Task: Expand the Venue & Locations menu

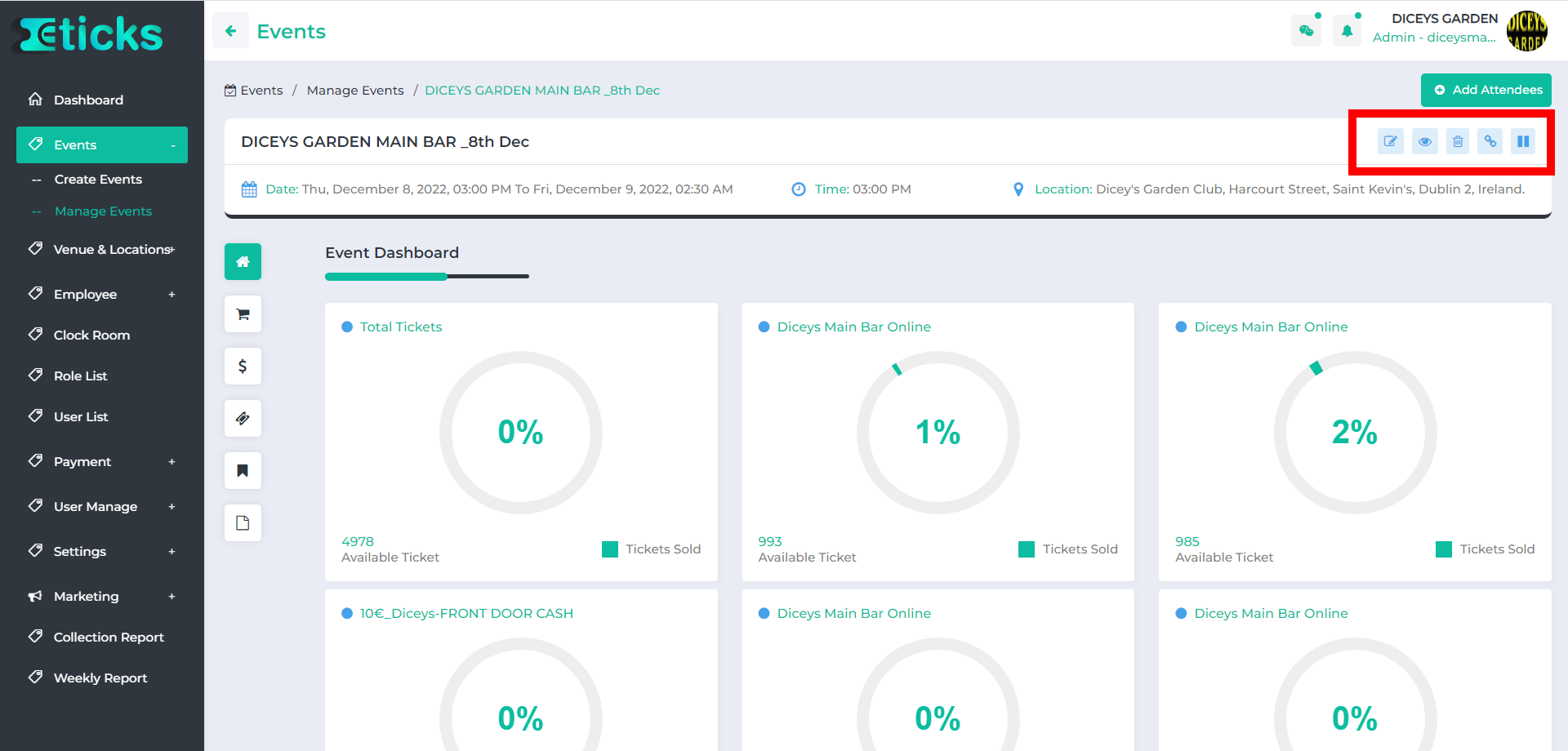Action: [172, 250]
